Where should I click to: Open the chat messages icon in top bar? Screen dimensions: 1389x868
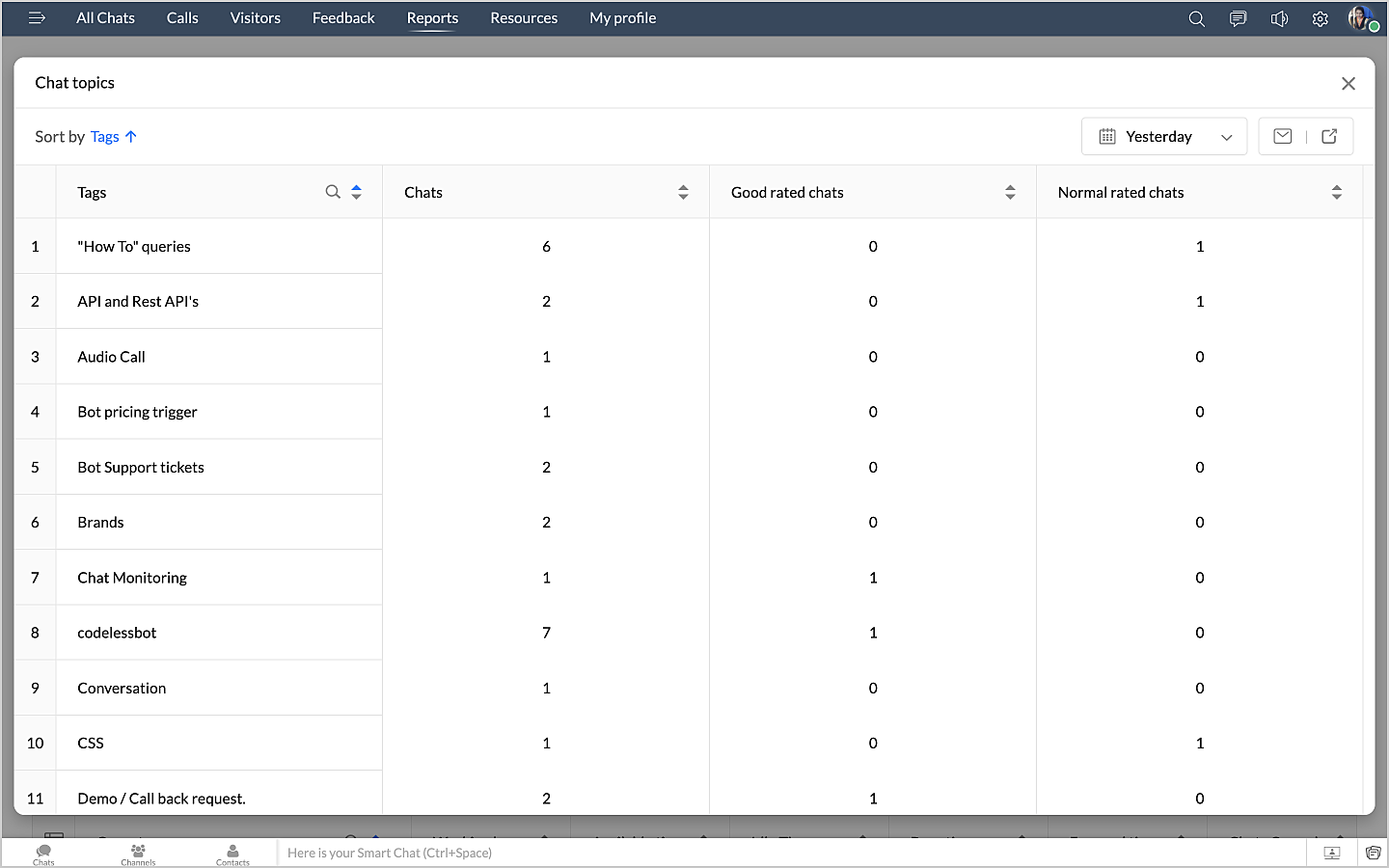(x=1238, y=18)
